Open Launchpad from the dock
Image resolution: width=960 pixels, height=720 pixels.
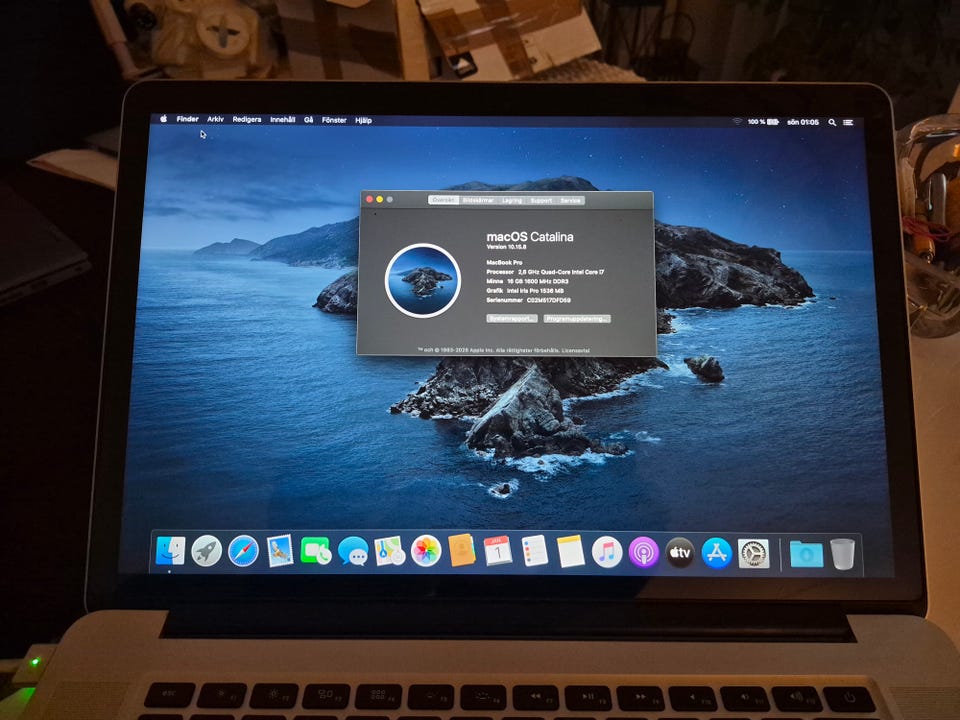207,550
